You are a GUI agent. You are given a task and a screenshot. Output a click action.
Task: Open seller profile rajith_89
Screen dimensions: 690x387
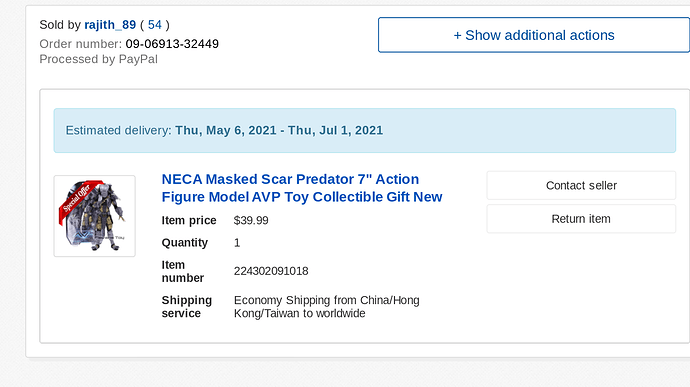110,25
